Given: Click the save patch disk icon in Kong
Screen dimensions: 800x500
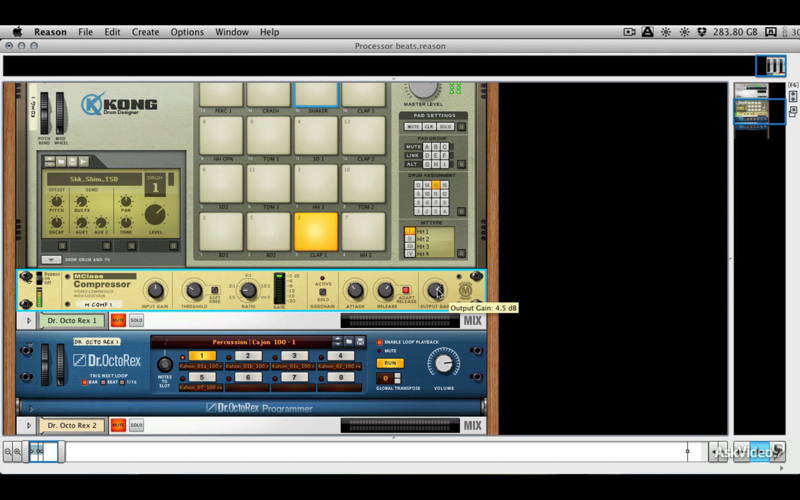Looking at the screenshot, I should point(72,162).
